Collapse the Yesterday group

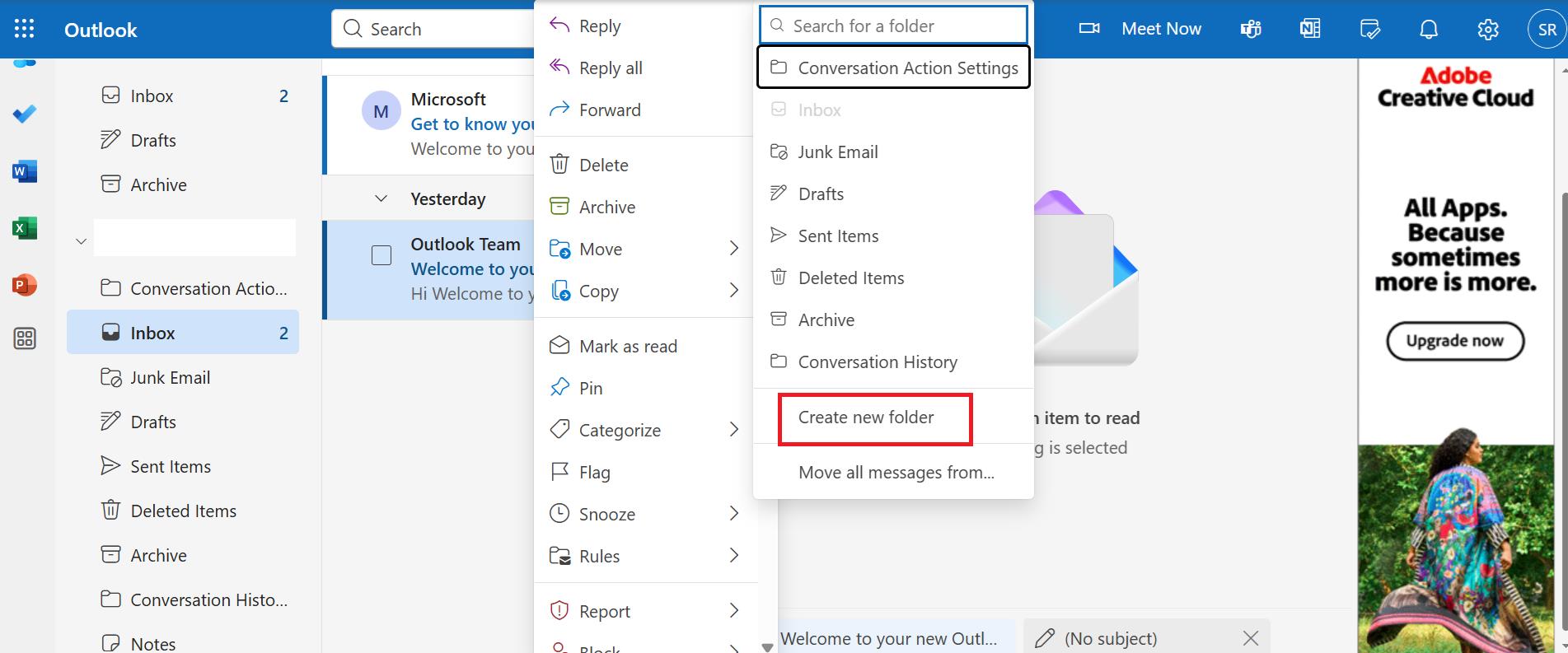381,198
